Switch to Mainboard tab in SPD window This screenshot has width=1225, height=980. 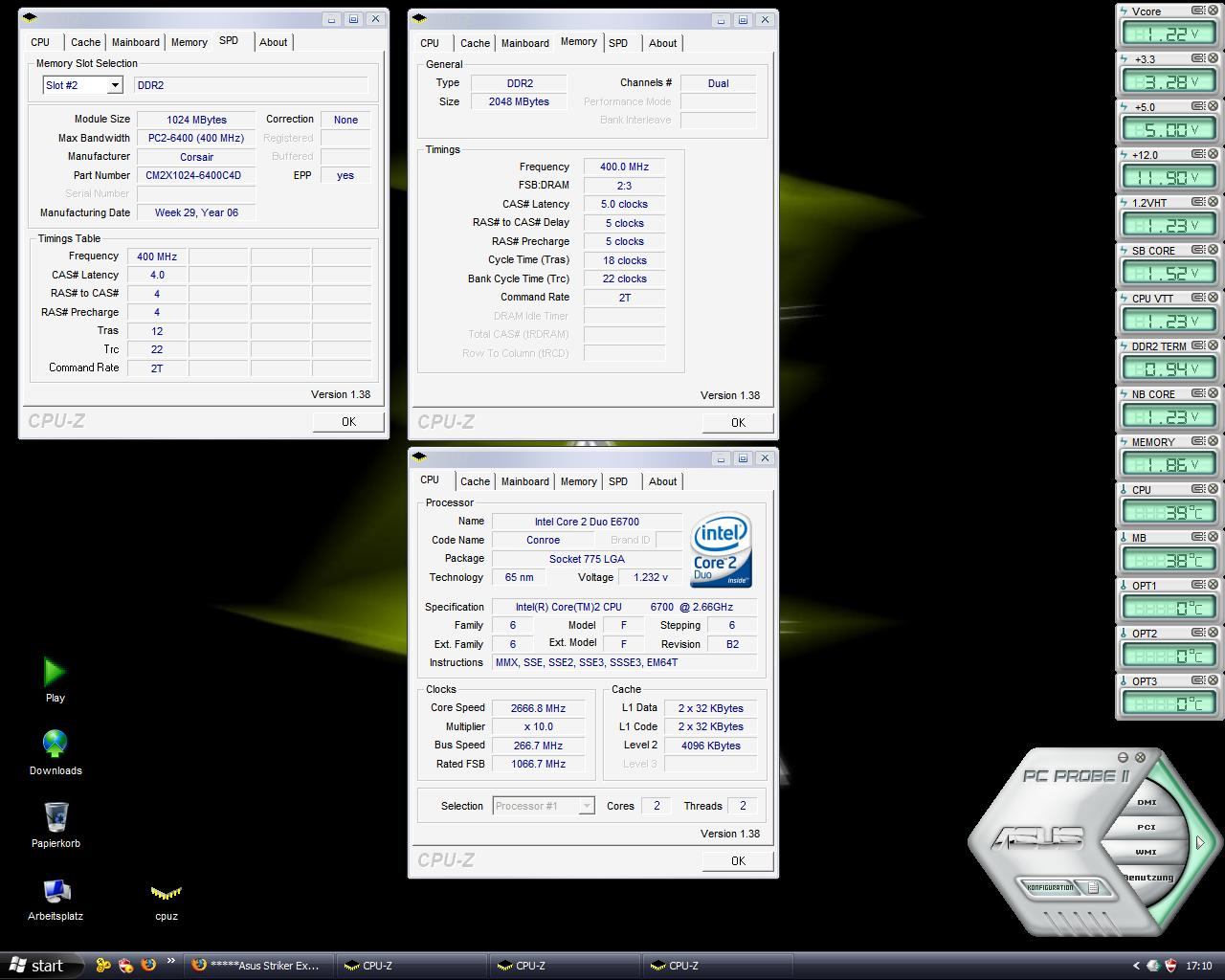135,42
